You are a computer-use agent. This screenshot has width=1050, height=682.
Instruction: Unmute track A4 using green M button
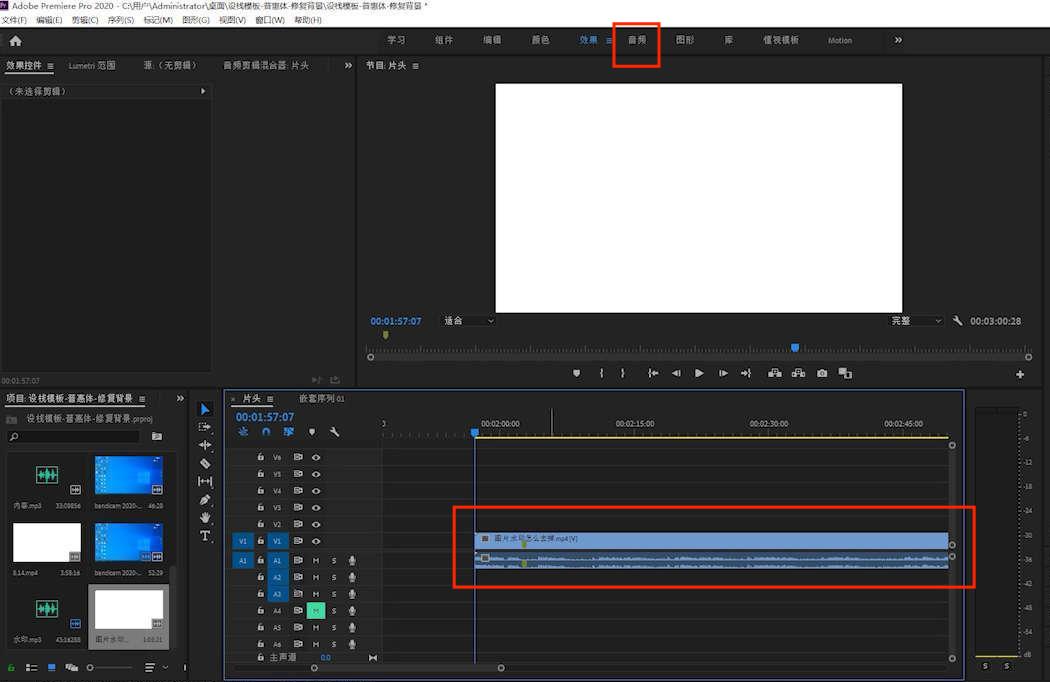pyautogui.click(x=315, y=610)
